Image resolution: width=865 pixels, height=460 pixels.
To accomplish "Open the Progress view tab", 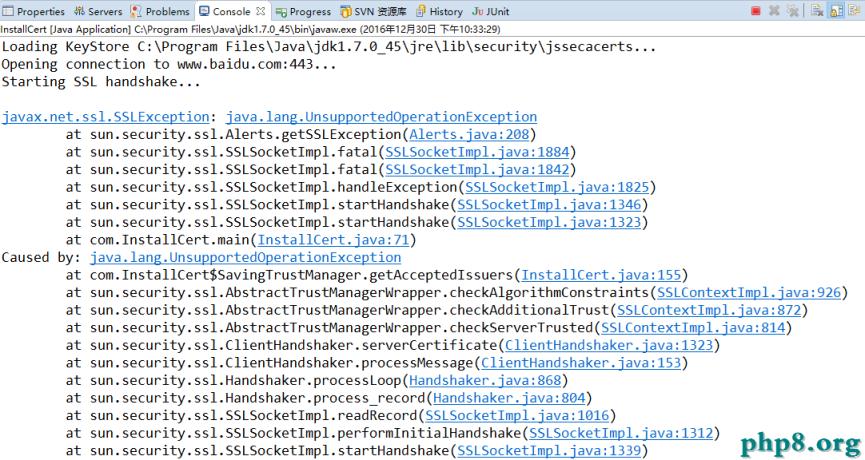I will point(303,11).
